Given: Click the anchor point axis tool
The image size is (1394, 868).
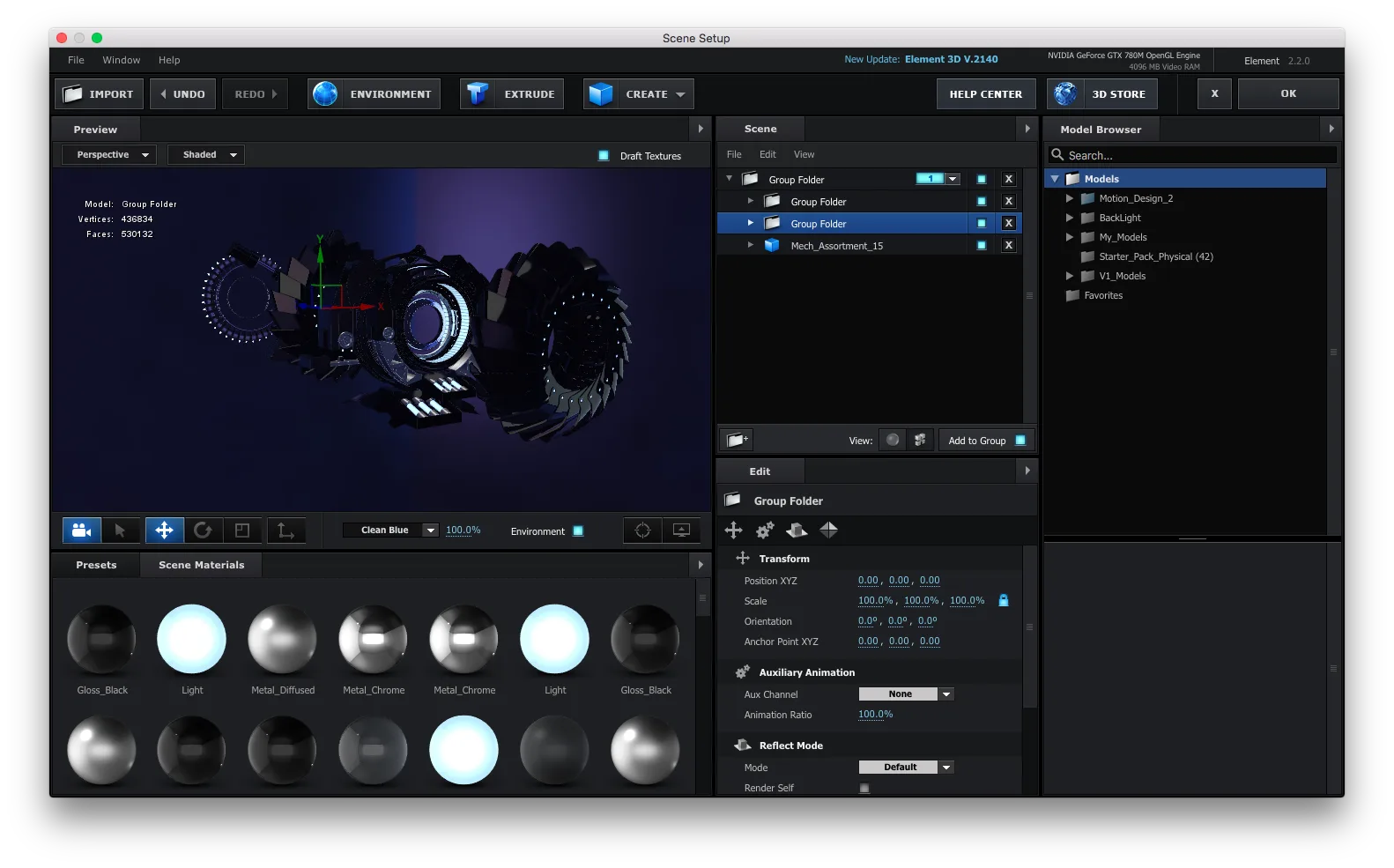Looking at the screenshot, I should [286, 530].
